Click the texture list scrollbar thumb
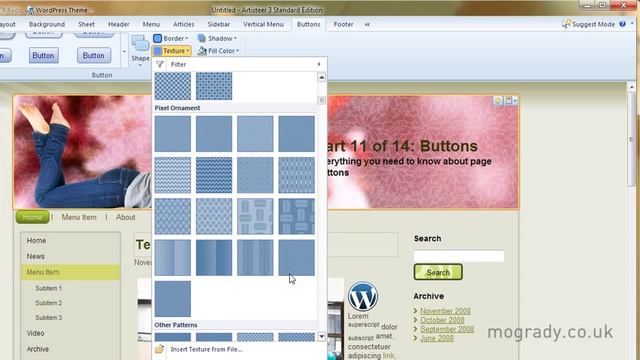 click(322, 100)
